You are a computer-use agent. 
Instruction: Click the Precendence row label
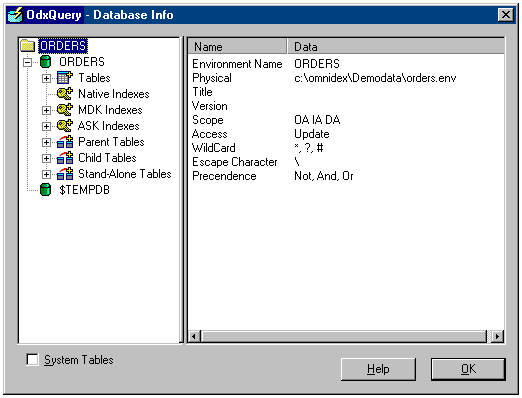coord(224,176)
